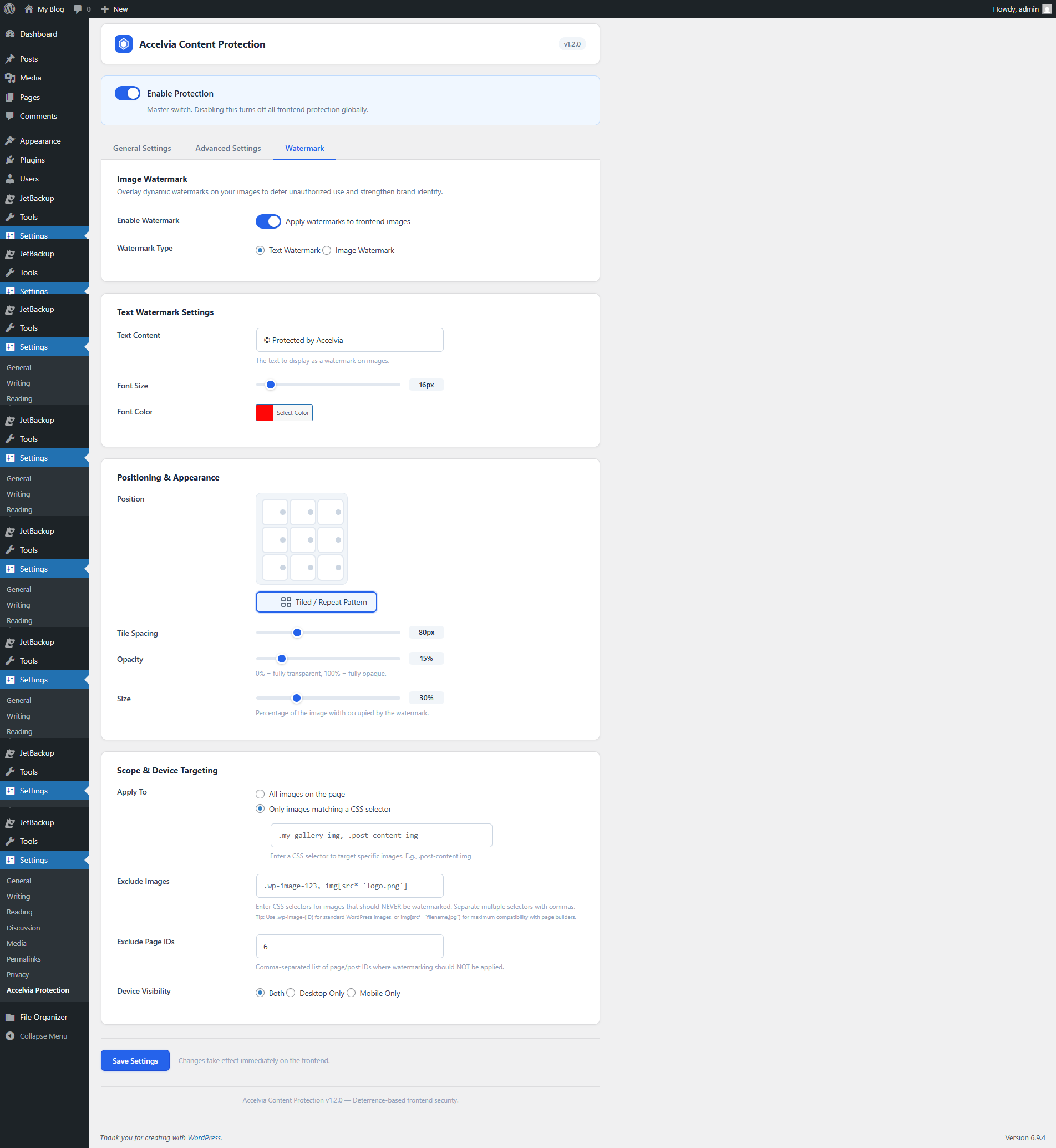Click the v1.2.0 version badge
Viewport: 1056px width, 1148px height.
(572, 44)
